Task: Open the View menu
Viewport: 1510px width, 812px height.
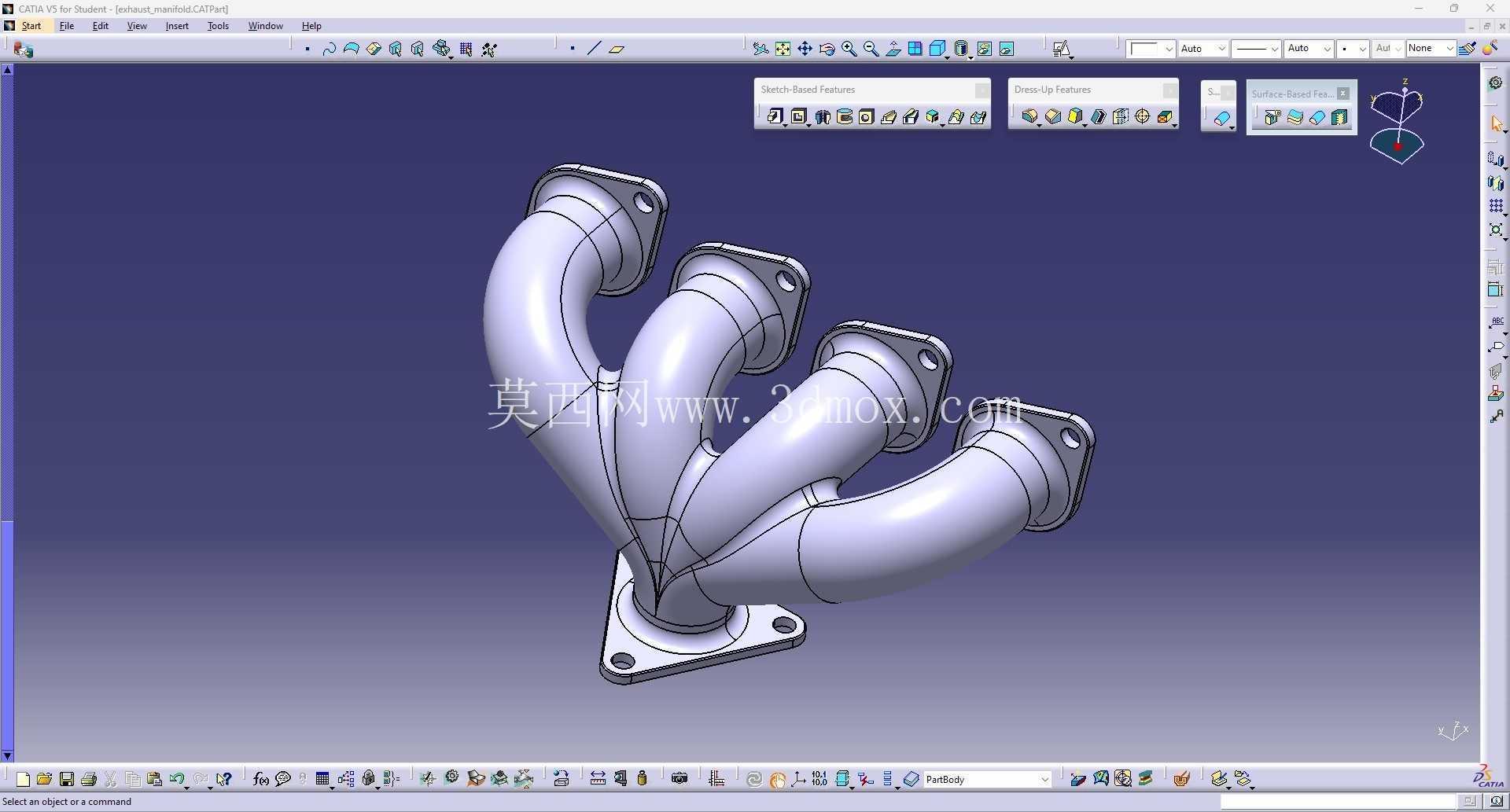Action: pos(137,26)
